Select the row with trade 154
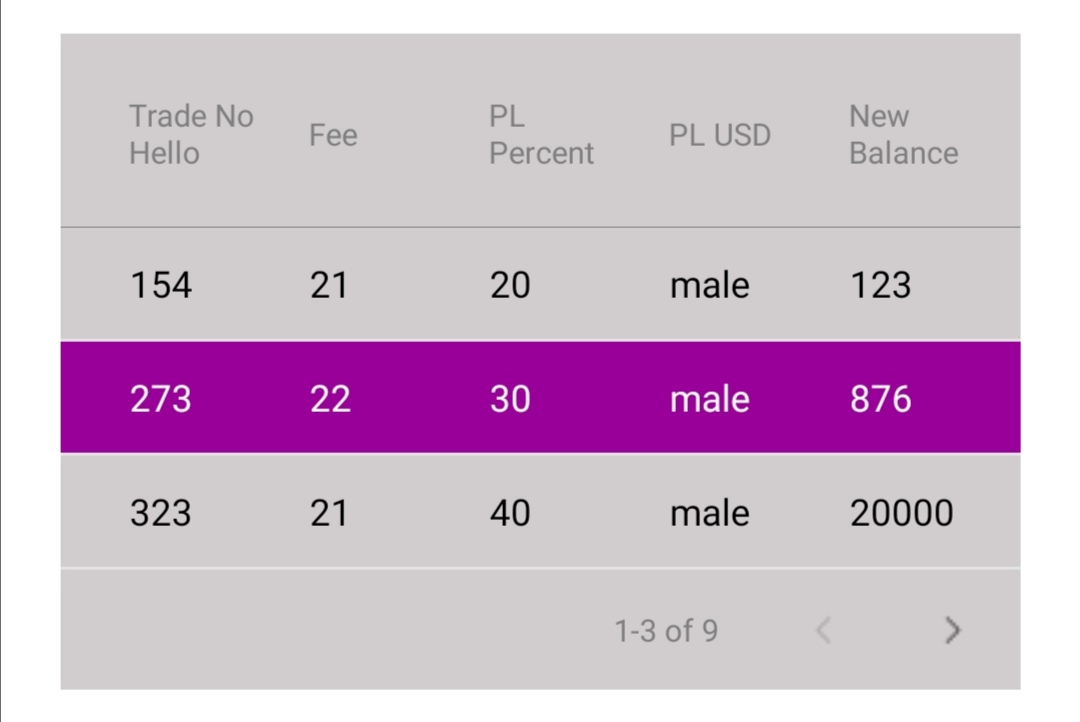The image size is (1080, 722). pos(161,286)
